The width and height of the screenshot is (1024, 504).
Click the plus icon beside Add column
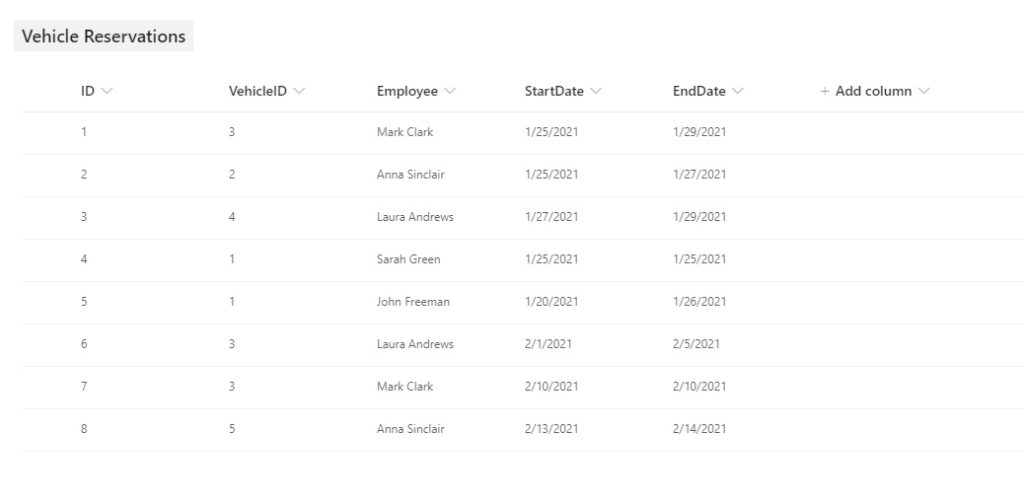tap(824, 91)
